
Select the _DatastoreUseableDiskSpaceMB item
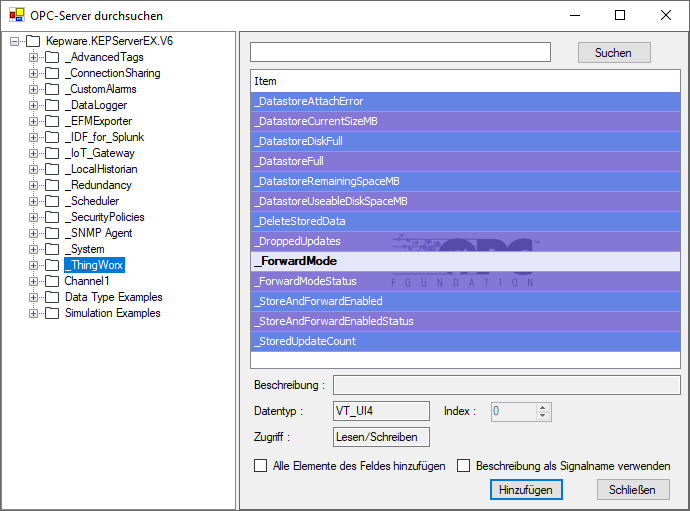click(465, 202)
